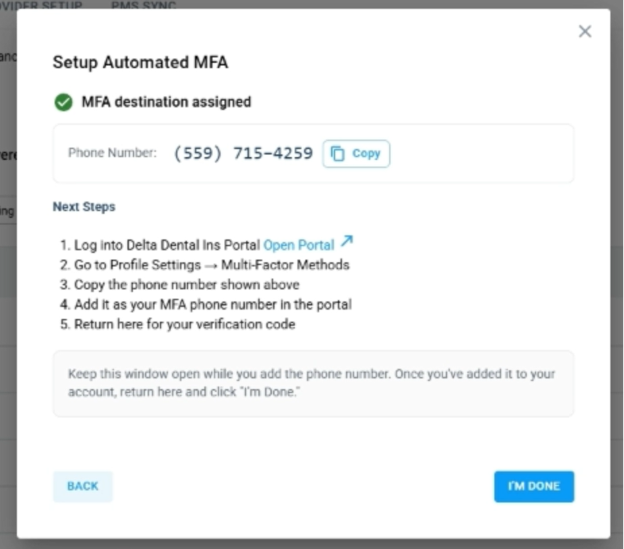Image resolution: width=624 pixels, height=549 pixels.
Task: Close the Setup Automated MFA dialog
Action: [585, 32]
